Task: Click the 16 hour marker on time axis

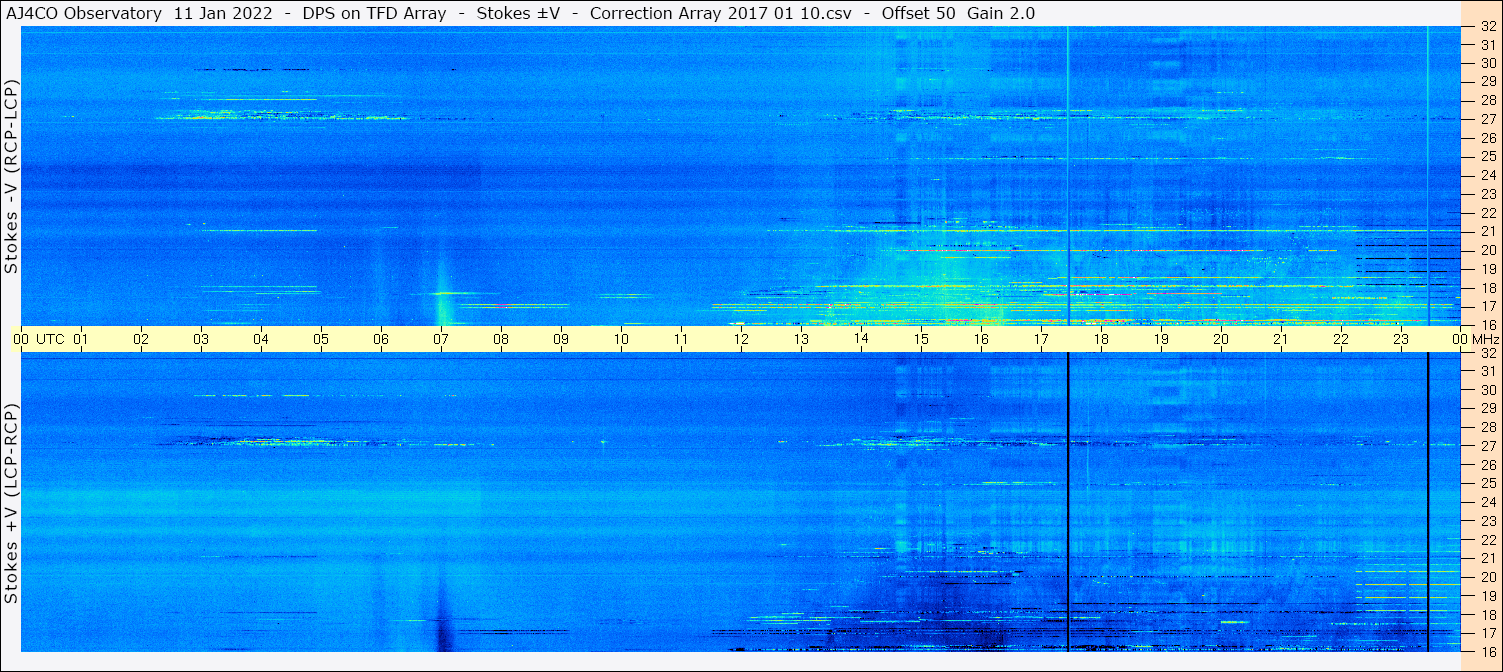Action: [981, 339]
